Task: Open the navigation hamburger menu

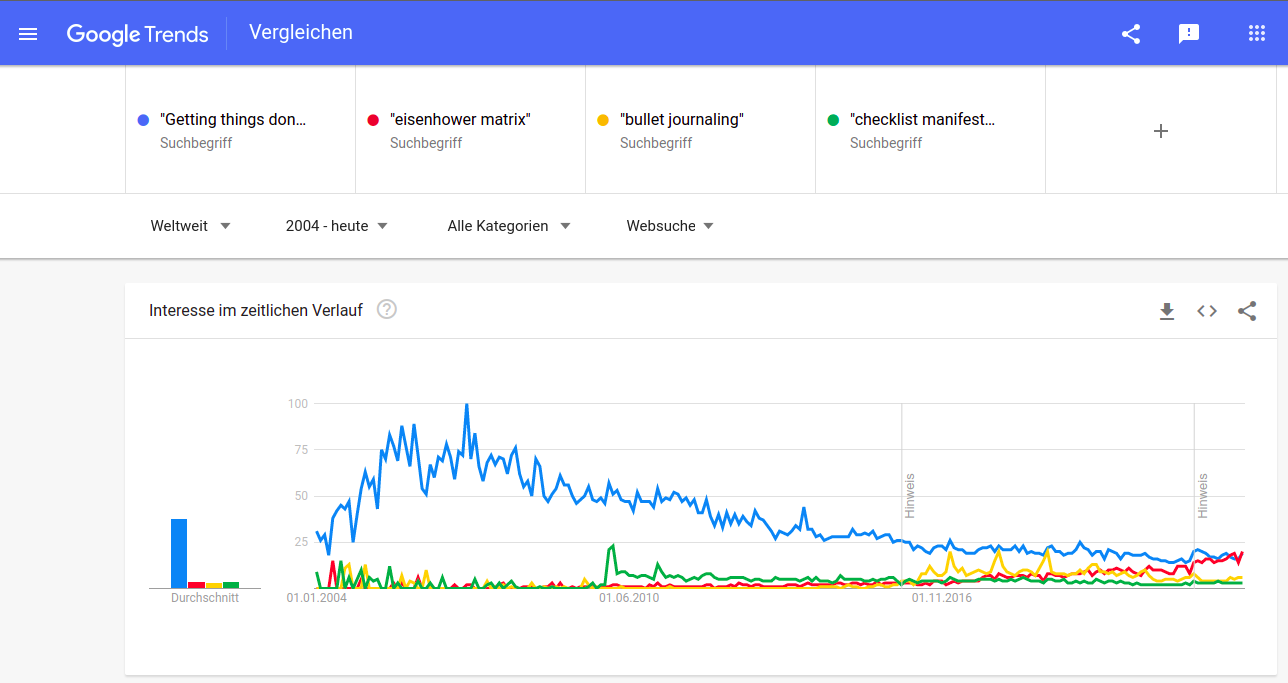Action: [x=28, y=33]
